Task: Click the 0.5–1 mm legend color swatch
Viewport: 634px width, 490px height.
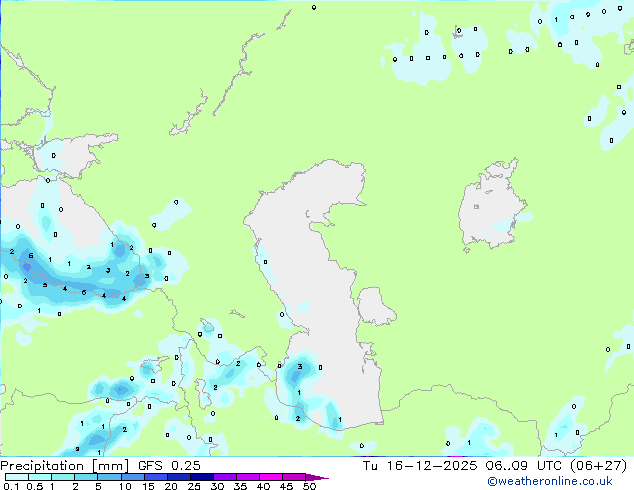Action: [40, 477]
